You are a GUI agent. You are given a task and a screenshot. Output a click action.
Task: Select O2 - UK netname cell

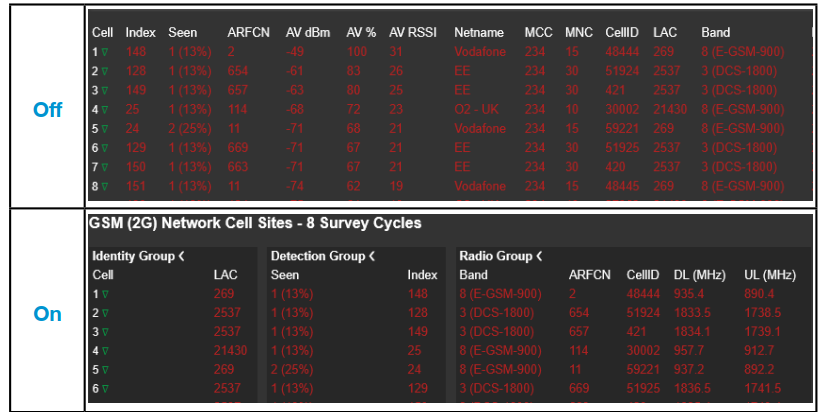(477, 110)
